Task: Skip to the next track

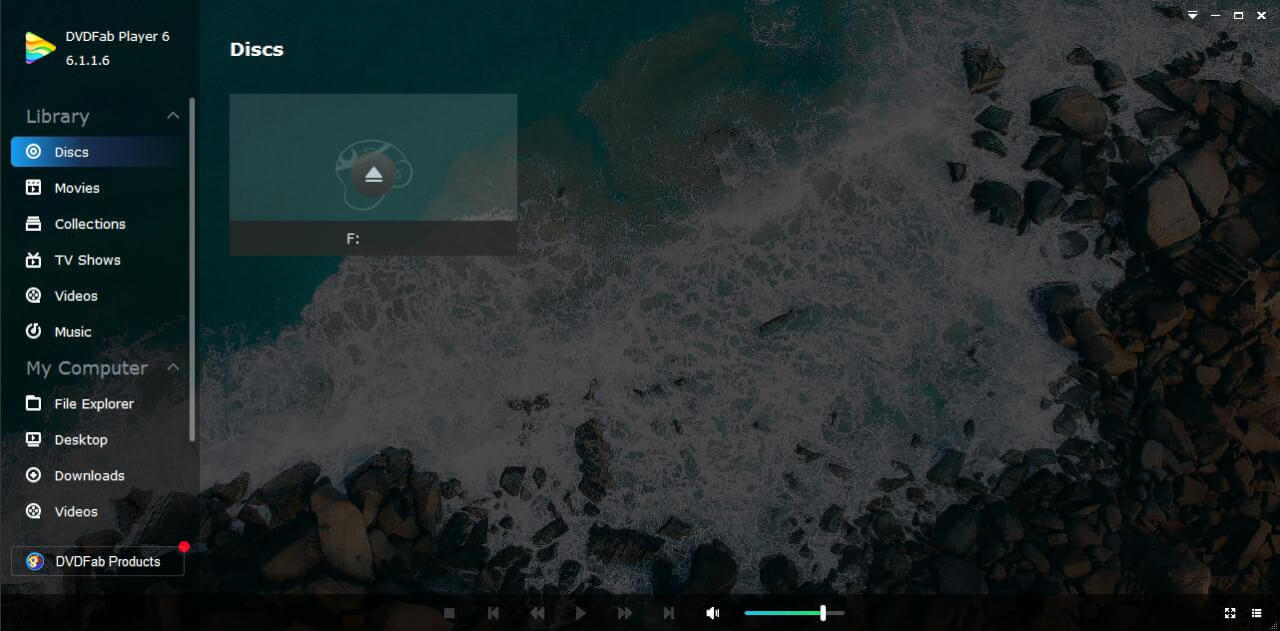Action: pyautogui.click(x=669, y=613)
